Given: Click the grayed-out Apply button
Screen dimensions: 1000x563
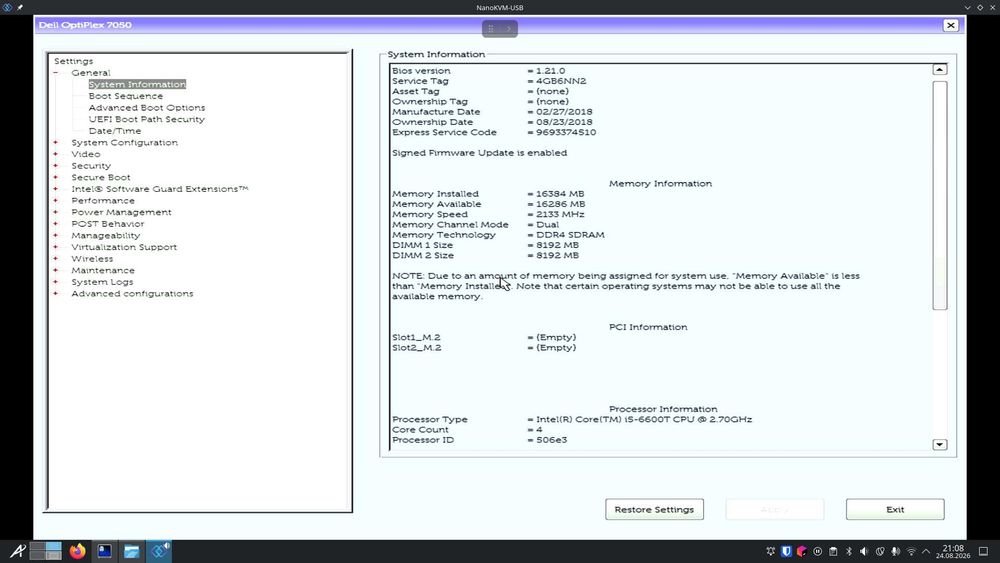Looking at the screenshot, I should 775,509.
